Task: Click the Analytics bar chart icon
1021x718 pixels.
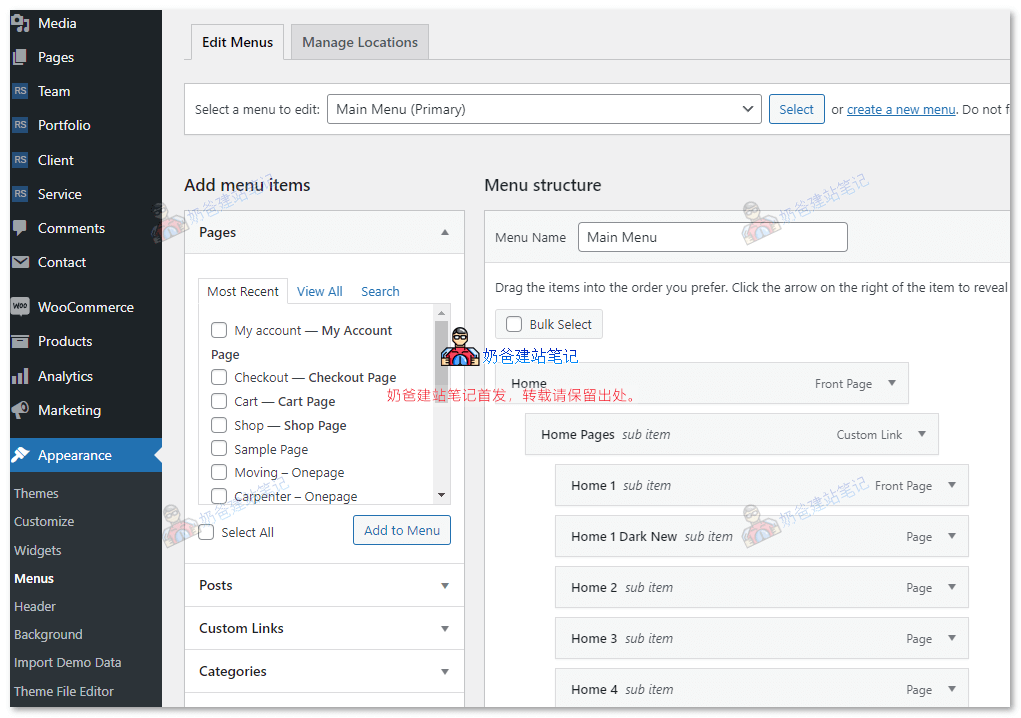Action: pos(20,376)
